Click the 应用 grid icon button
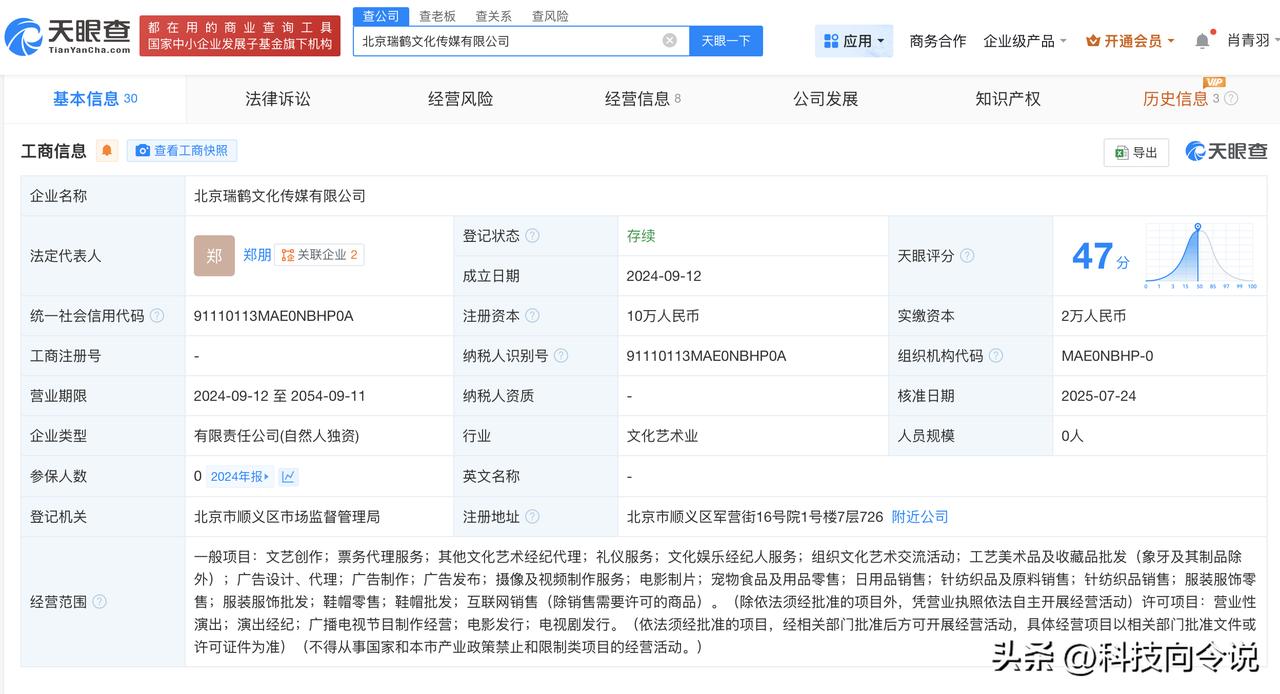This screenshot has width=1280, height=694. 853,41
